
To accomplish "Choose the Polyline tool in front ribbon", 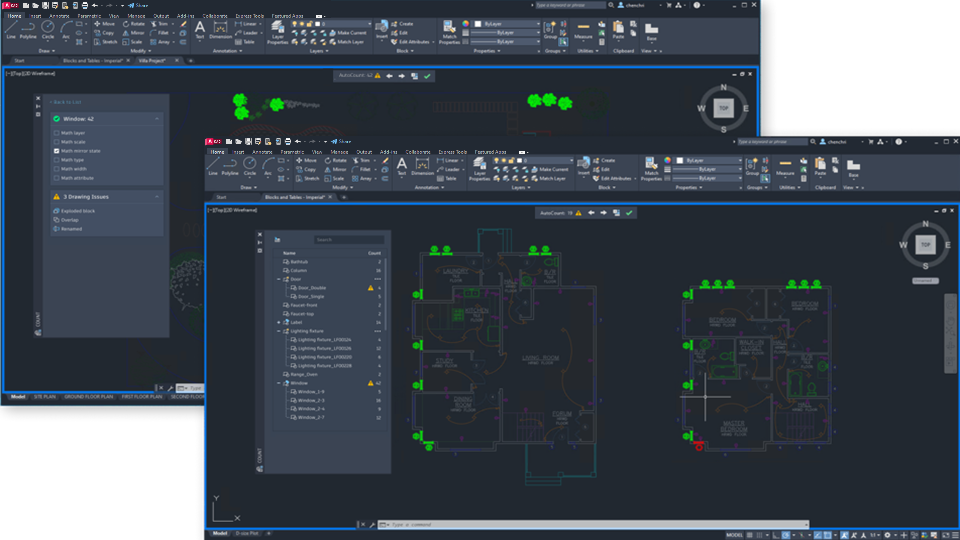I will (230, 166).
